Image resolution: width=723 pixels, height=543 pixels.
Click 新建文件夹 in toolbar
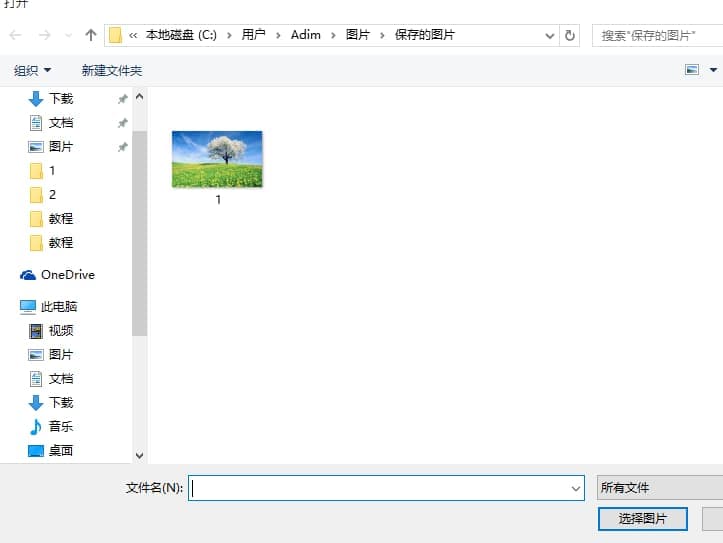[x=112, y=70]
